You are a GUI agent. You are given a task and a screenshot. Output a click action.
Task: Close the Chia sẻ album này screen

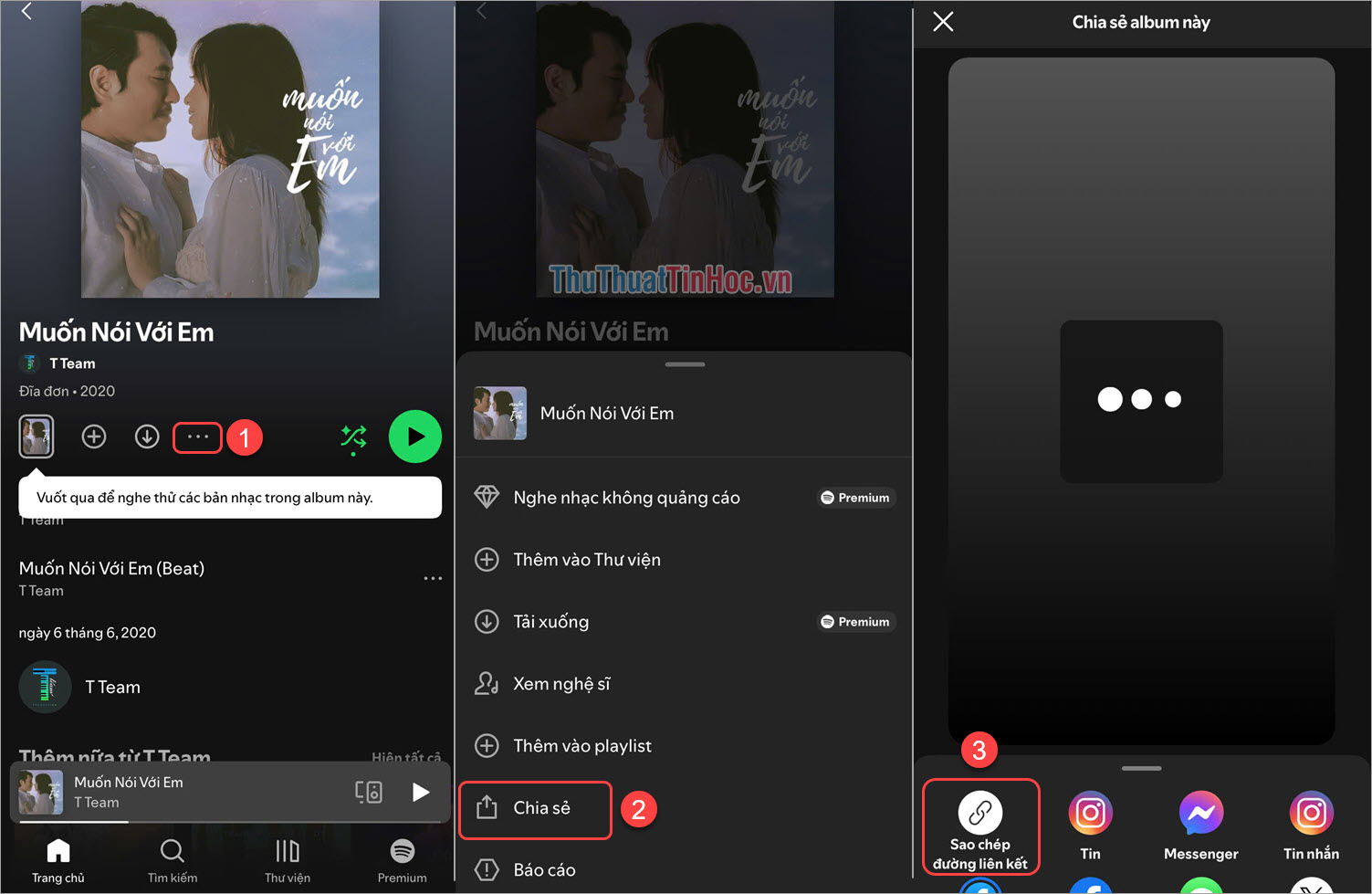tap(944, 22)
